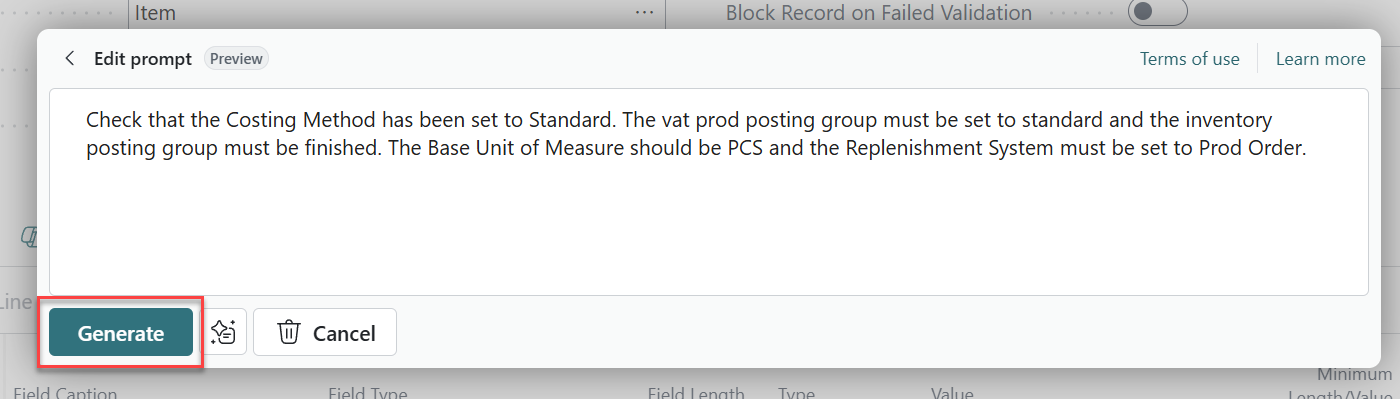Click the Field Caption column header

coord(65,393)
